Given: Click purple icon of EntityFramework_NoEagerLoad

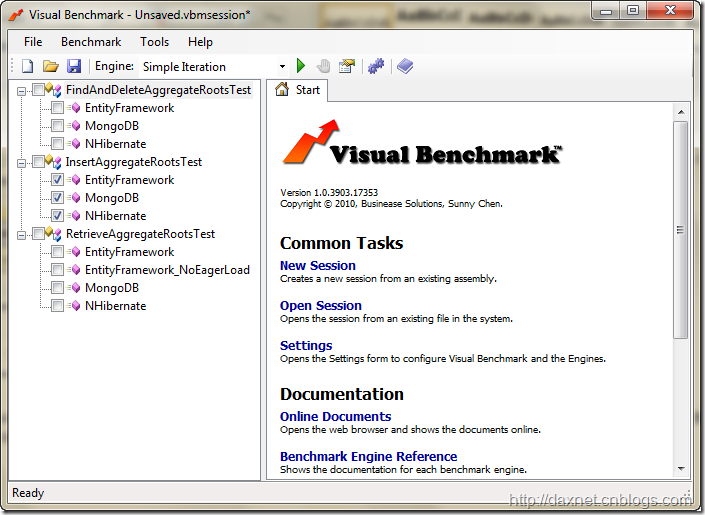Looking at the screenshot, I should click(74, 270).
